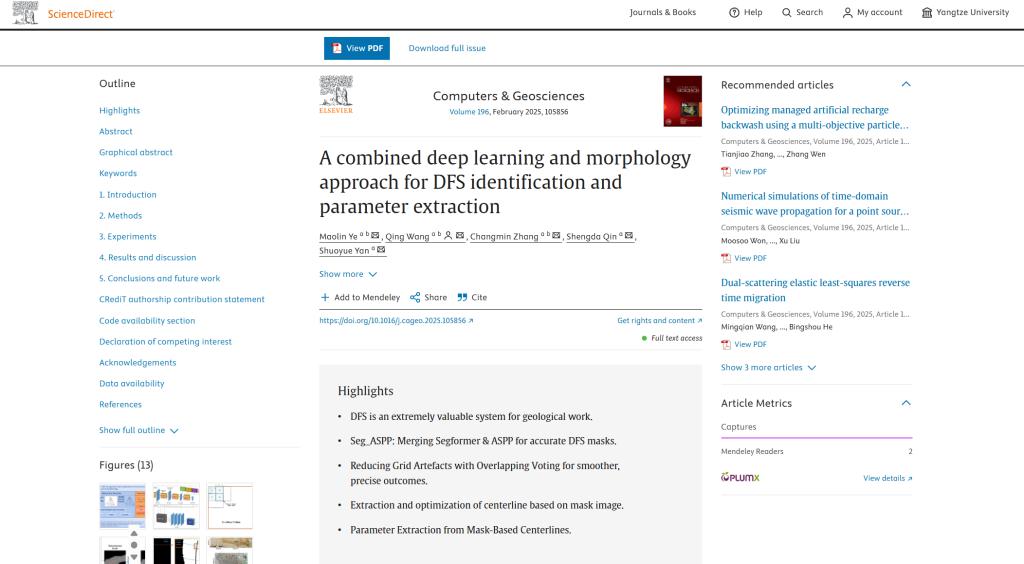Expand author details with Show more
The width and height of the screenshot is (1024, 564).
pyautogui.click(x=348, y=274)
